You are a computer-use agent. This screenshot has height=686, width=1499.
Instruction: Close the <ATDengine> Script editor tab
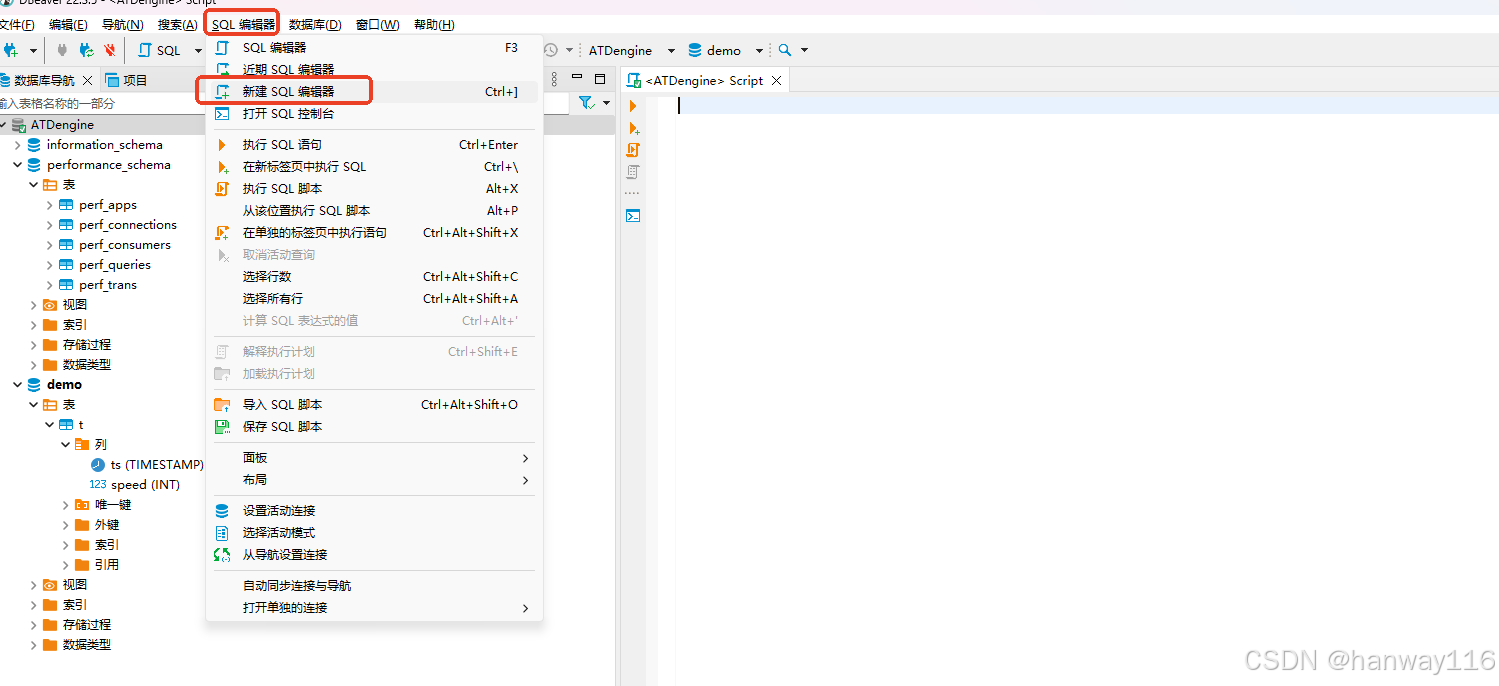(x=777, y=80)
